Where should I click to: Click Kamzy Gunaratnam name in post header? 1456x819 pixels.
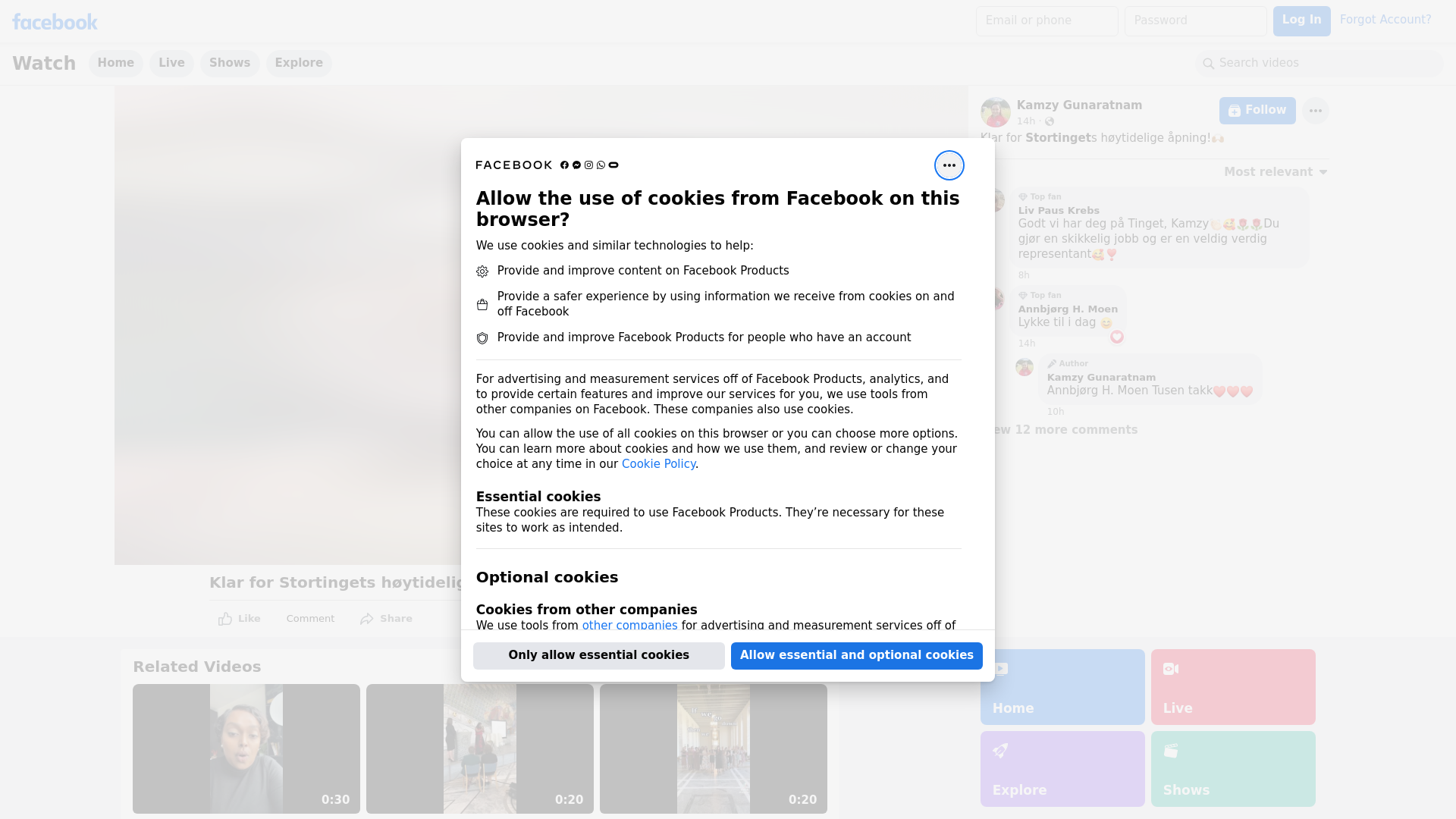click(1079, 105)
